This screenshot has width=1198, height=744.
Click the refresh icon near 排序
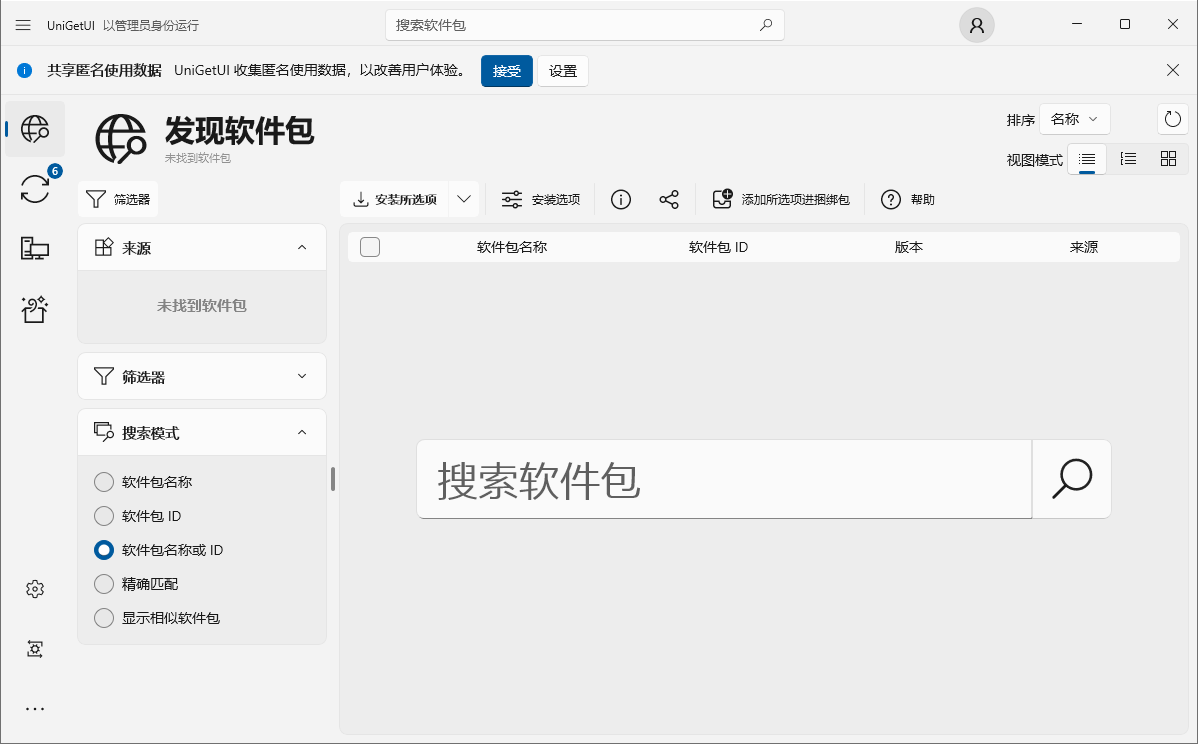[x=1172, y=119]
